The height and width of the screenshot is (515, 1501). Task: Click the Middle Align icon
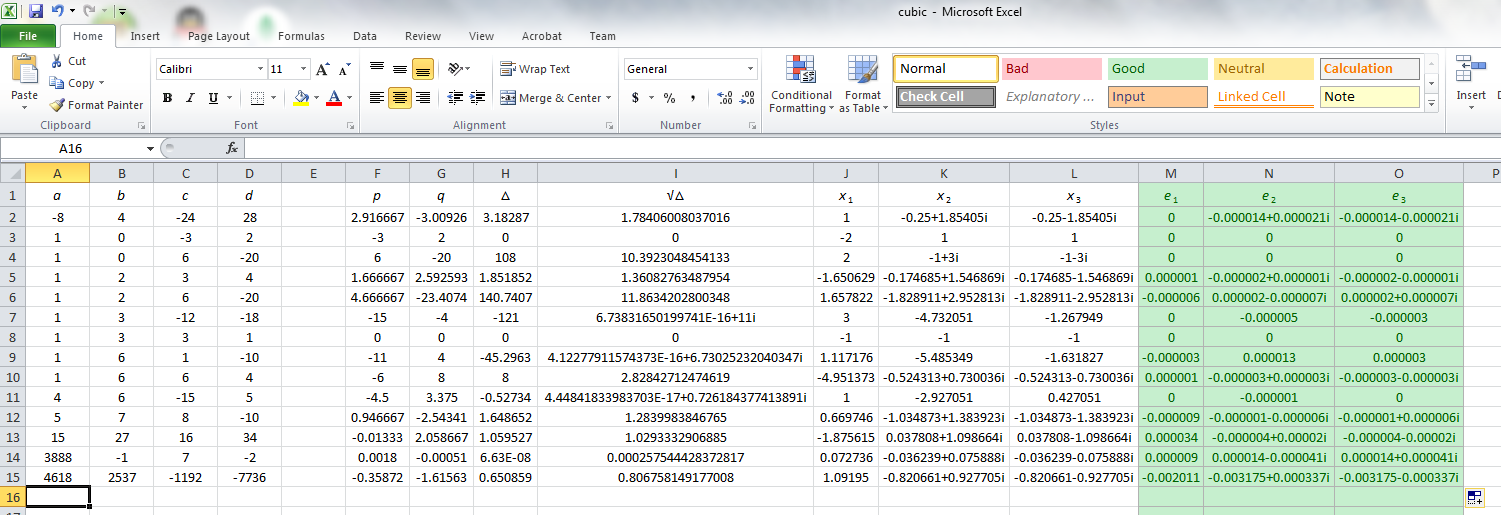click(400, 69)
